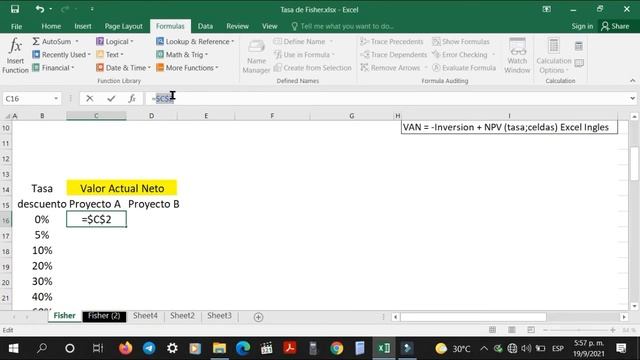Add a new sheet with plus button
Image resolution: width=640 pixels, height=360 pixels.
coord(258,317)
